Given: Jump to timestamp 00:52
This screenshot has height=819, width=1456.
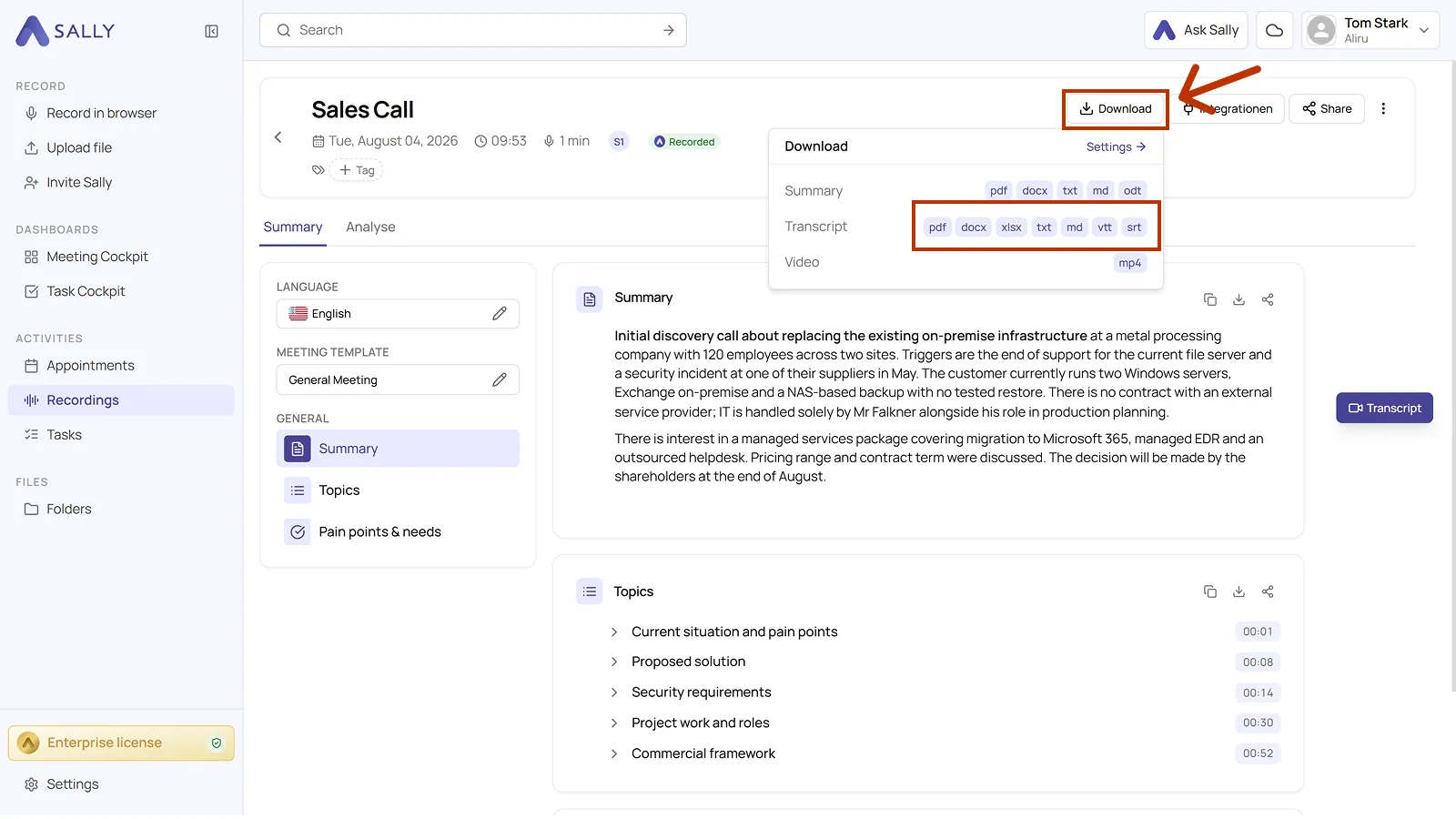Looking at the screenshot, I should coord(1258,753).
